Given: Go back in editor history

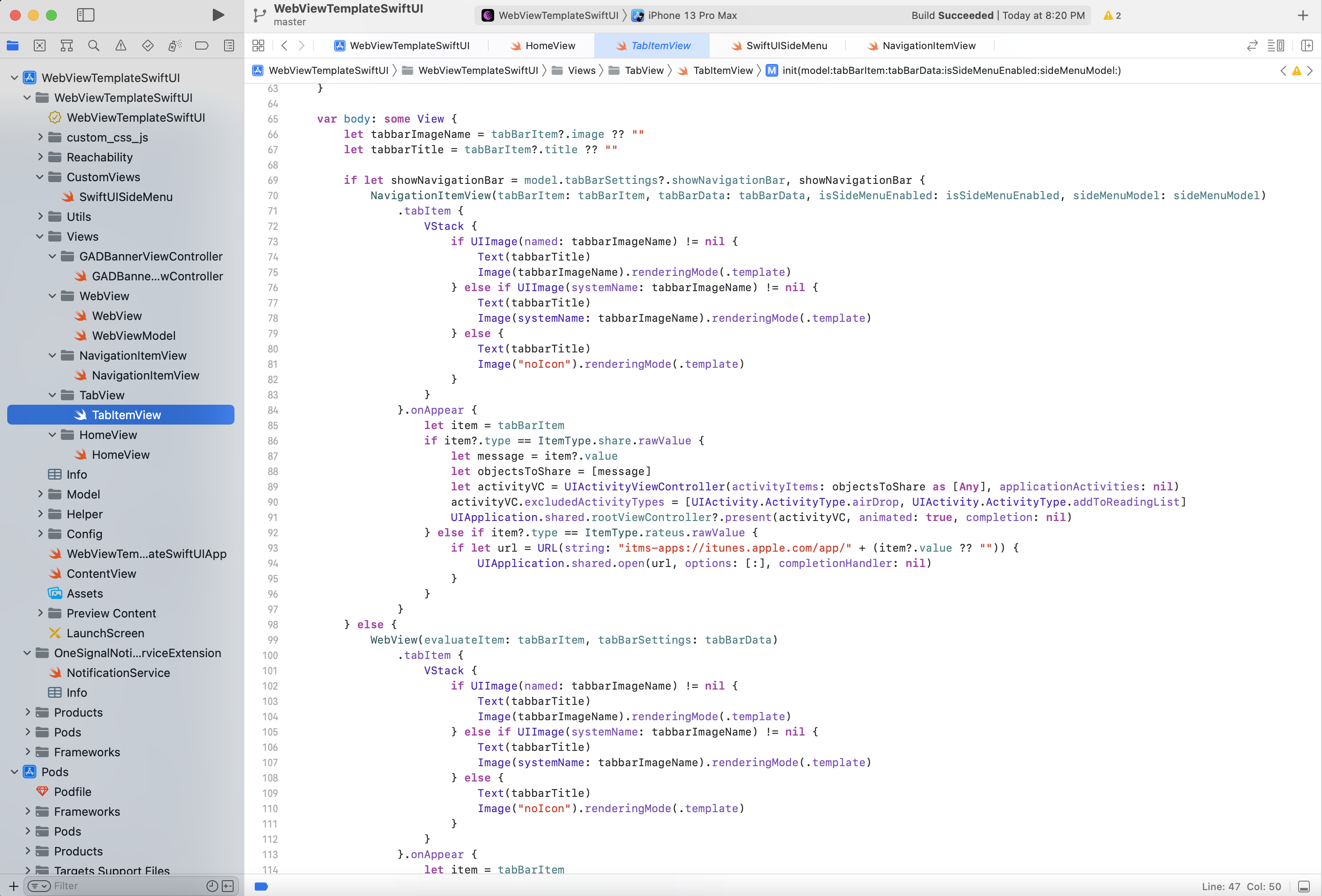Looking at the screenshot, I should (285, 46).
